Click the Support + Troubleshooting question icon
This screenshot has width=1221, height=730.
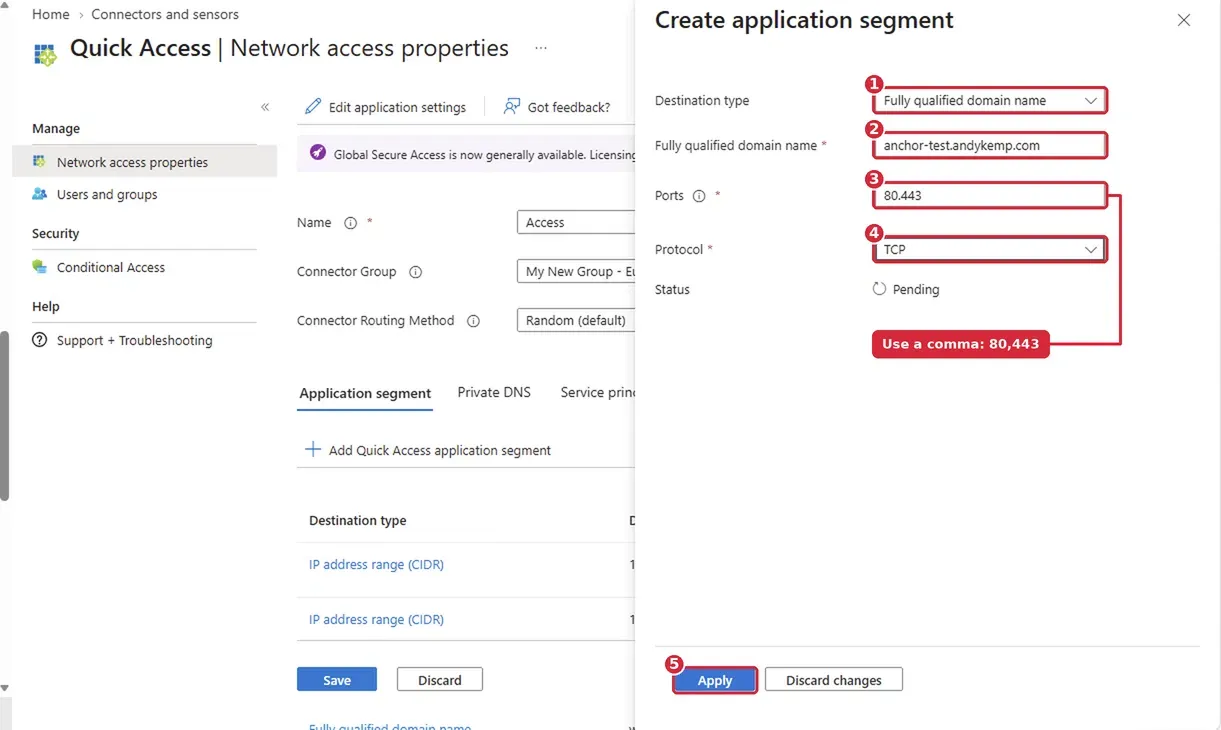pyautogui.click(x=40, y=340)
